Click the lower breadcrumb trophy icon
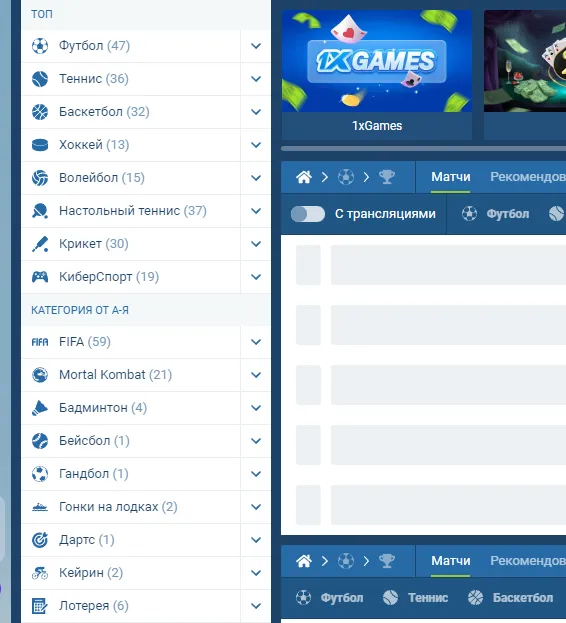The width and height of the screenshot is (566, 623). [386, 561]
